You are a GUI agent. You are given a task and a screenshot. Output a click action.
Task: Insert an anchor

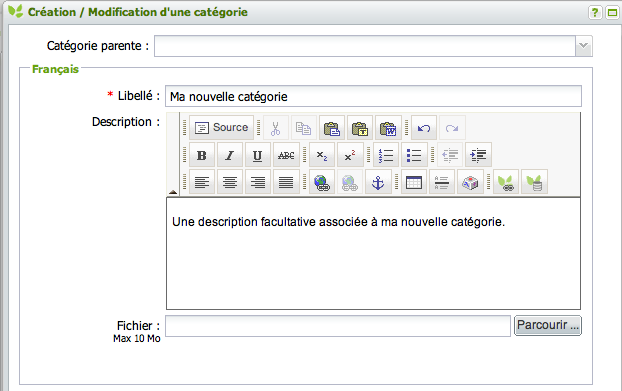[378, 182]
